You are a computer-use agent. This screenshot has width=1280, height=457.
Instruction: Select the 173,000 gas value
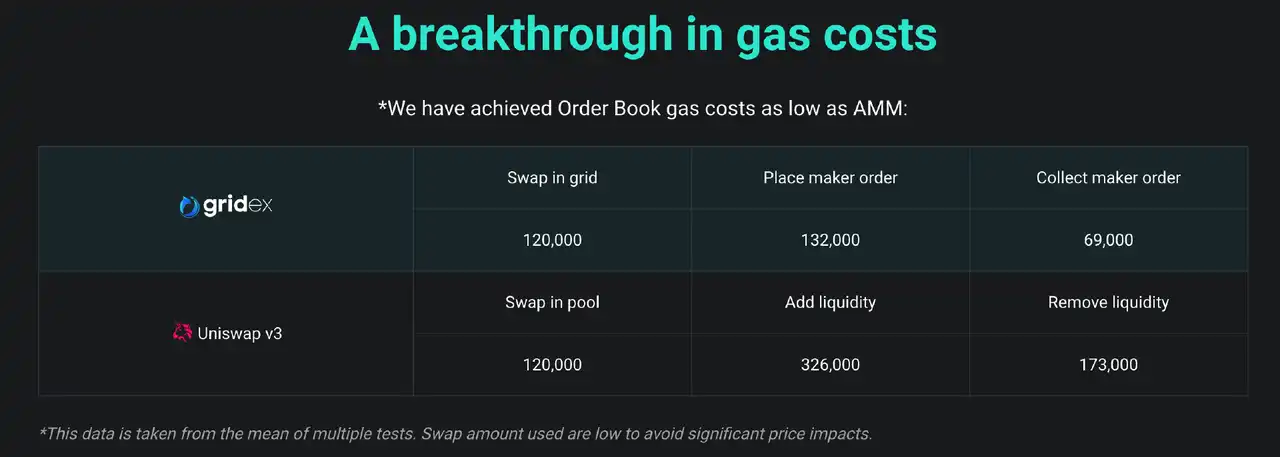pyautogui.click(x=1108, y=365)
